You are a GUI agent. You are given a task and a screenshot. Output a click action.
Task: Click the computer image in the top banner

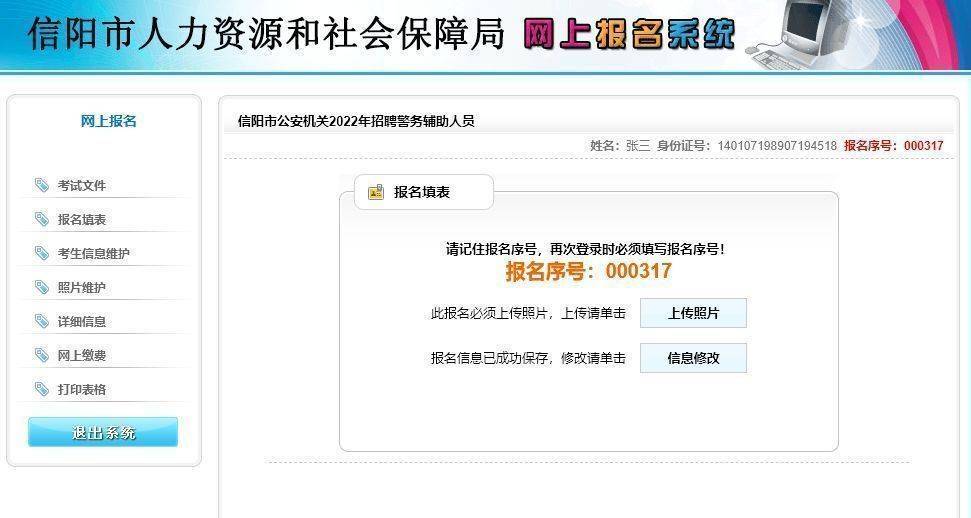pos(815,32)
